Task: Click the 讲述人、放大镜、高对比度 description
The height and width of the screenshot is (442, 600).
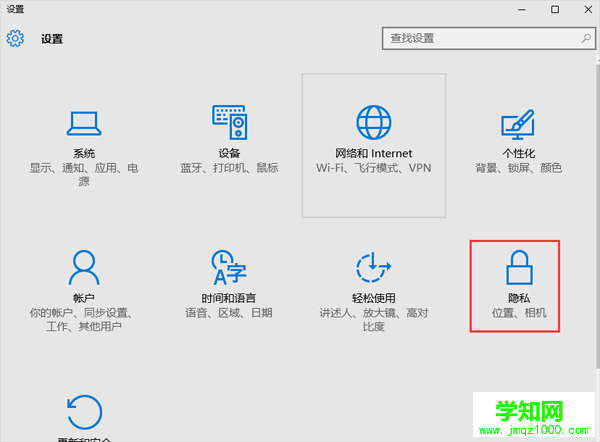Action: pos(374,320)
